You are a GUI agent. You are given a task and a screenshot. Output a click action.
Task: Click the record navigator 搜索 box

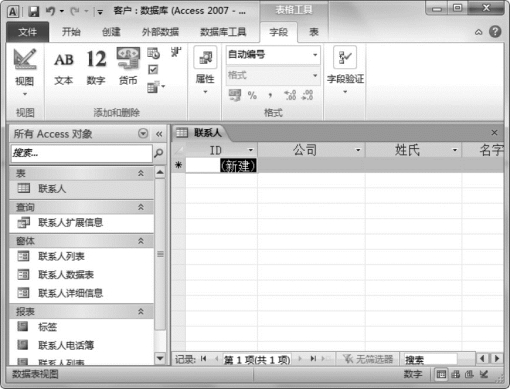(430, 359)
